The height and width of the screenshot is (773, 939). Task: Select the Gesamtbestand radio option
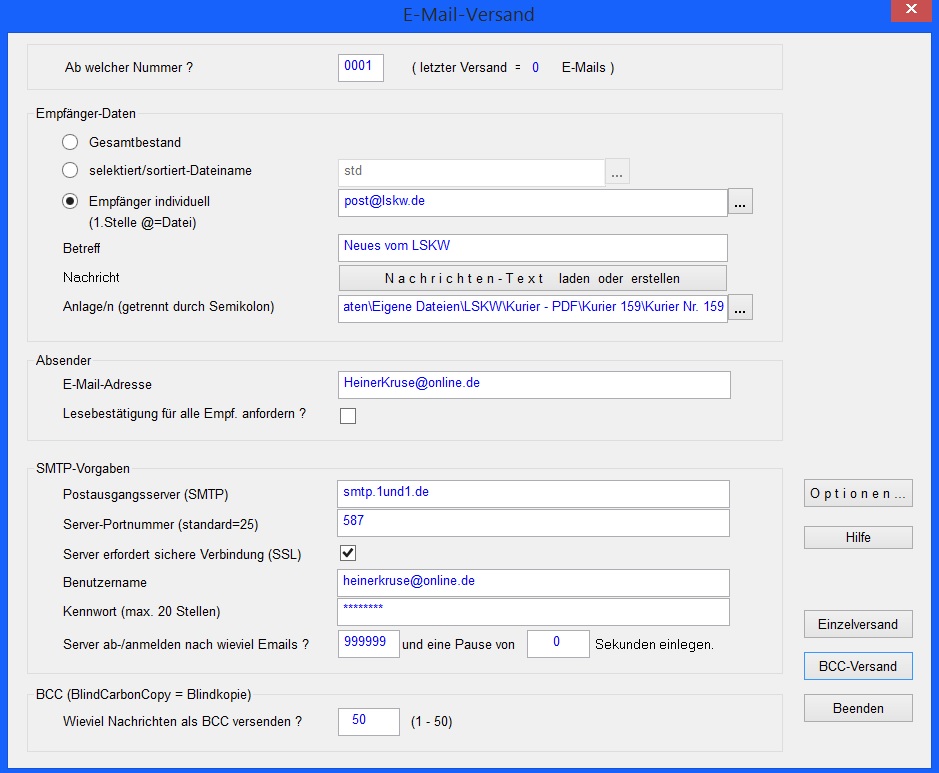(x=70, y=143)
